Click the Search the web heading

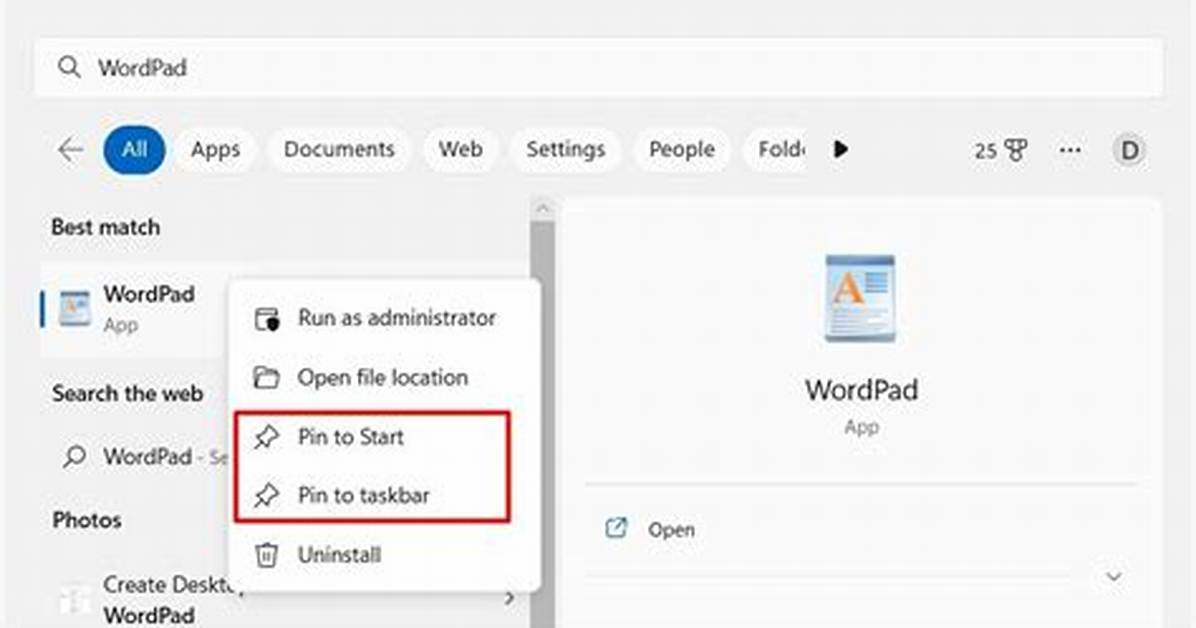[x=127, y=394]
